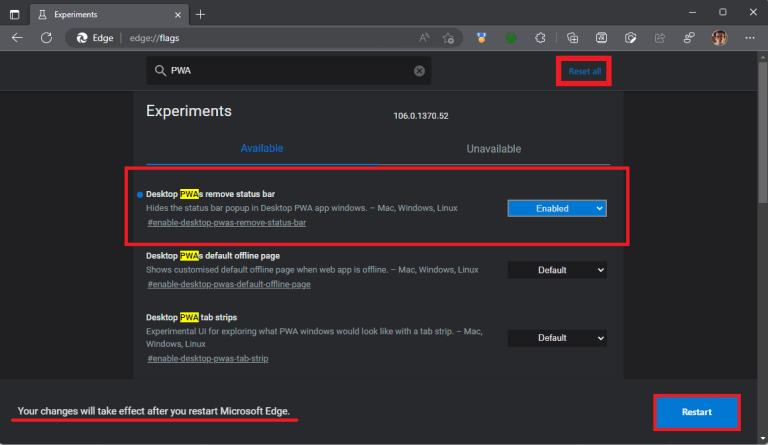Click the Read aloud icon in address bar
This screenshot has width=768, height=445.
point(424,38)
